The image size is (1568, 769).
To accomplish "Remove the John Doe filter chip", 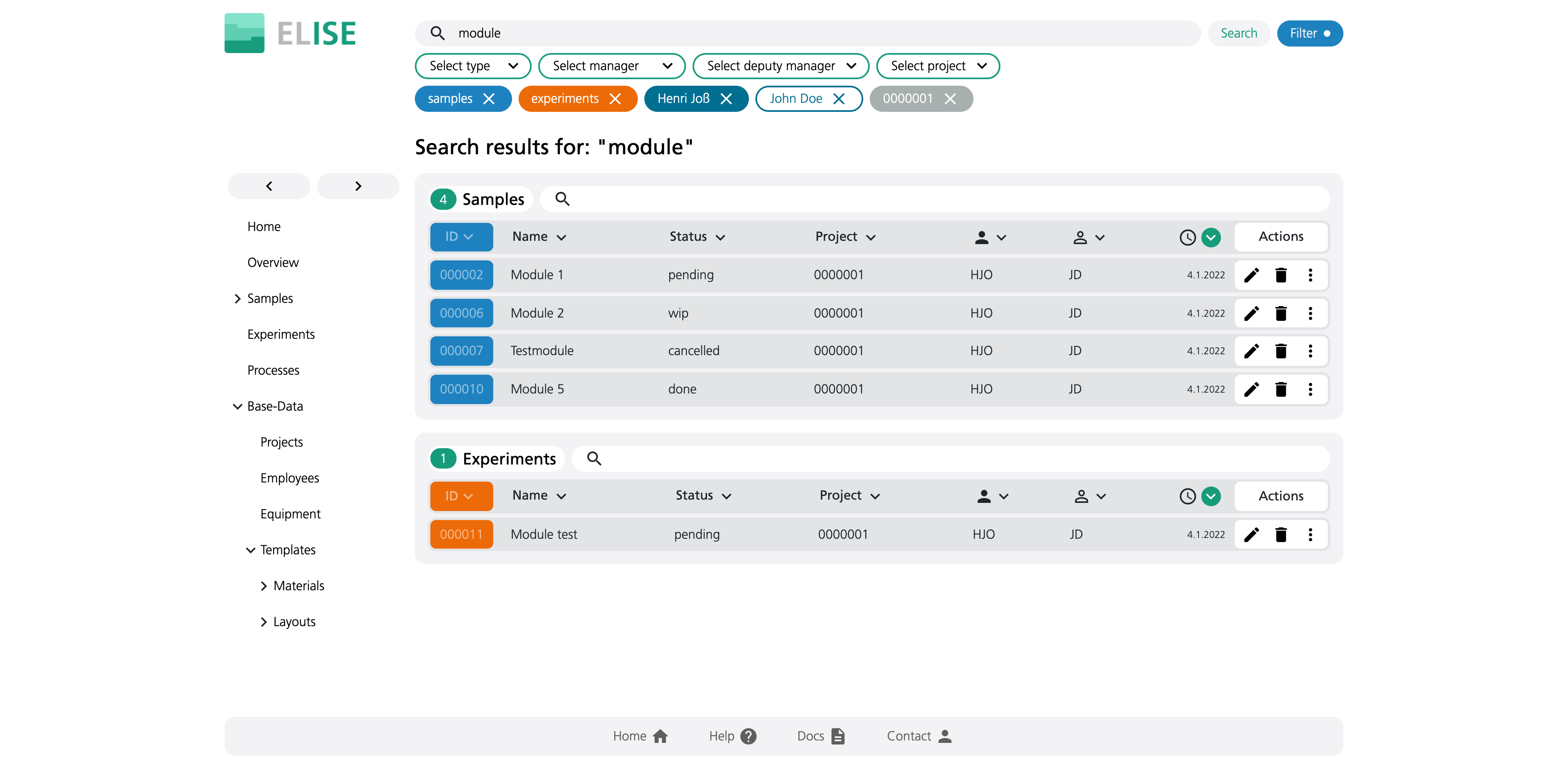I will pyautogui.click(x=839, y=98).
